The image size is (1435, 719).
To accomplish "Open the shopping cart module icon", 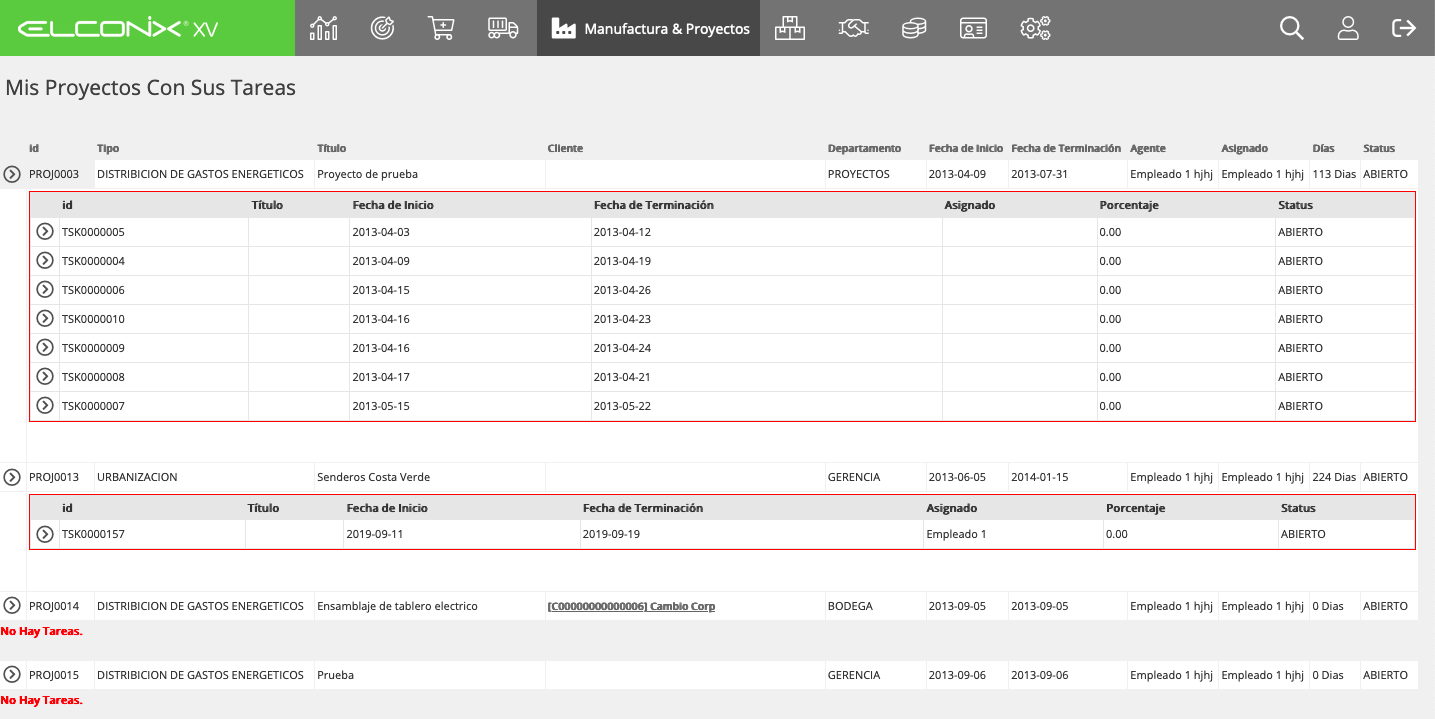I will click(441, 28).
